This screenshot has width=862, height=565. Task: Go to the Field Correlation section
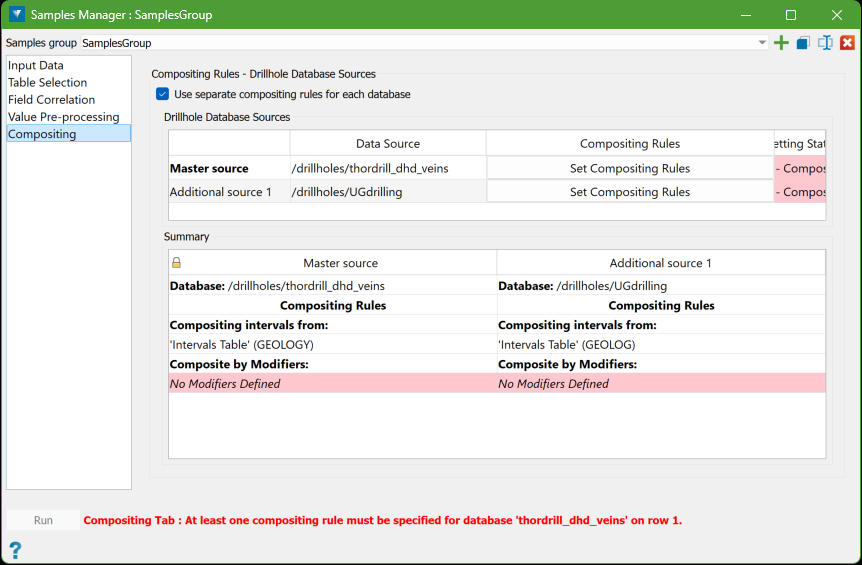[x=51, y=99]
